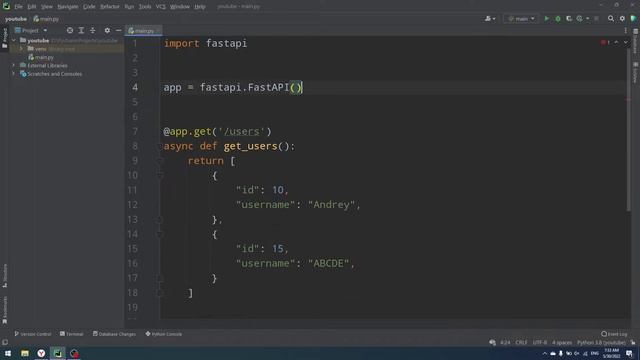Switch to PyCharm on the taskbar

click(x=58, y=353)
